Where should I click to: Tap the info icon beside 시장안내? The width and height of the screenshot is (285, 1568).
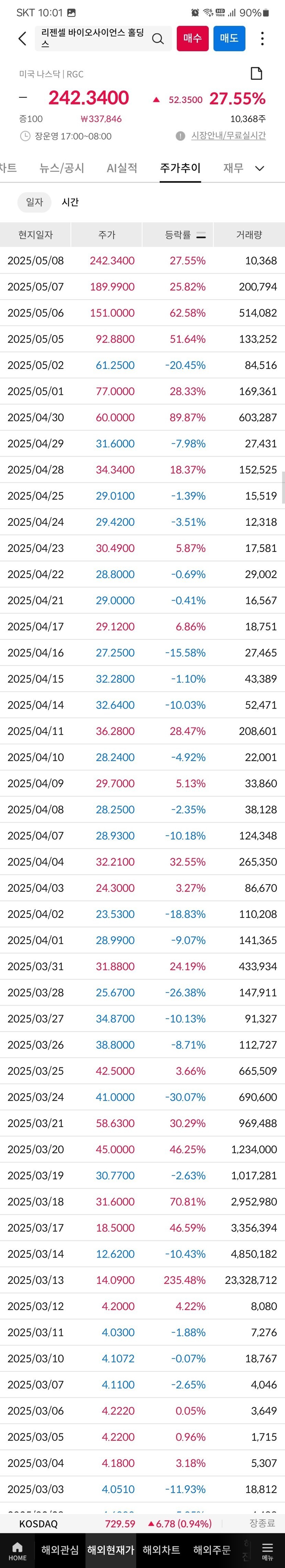coord(180,136)
